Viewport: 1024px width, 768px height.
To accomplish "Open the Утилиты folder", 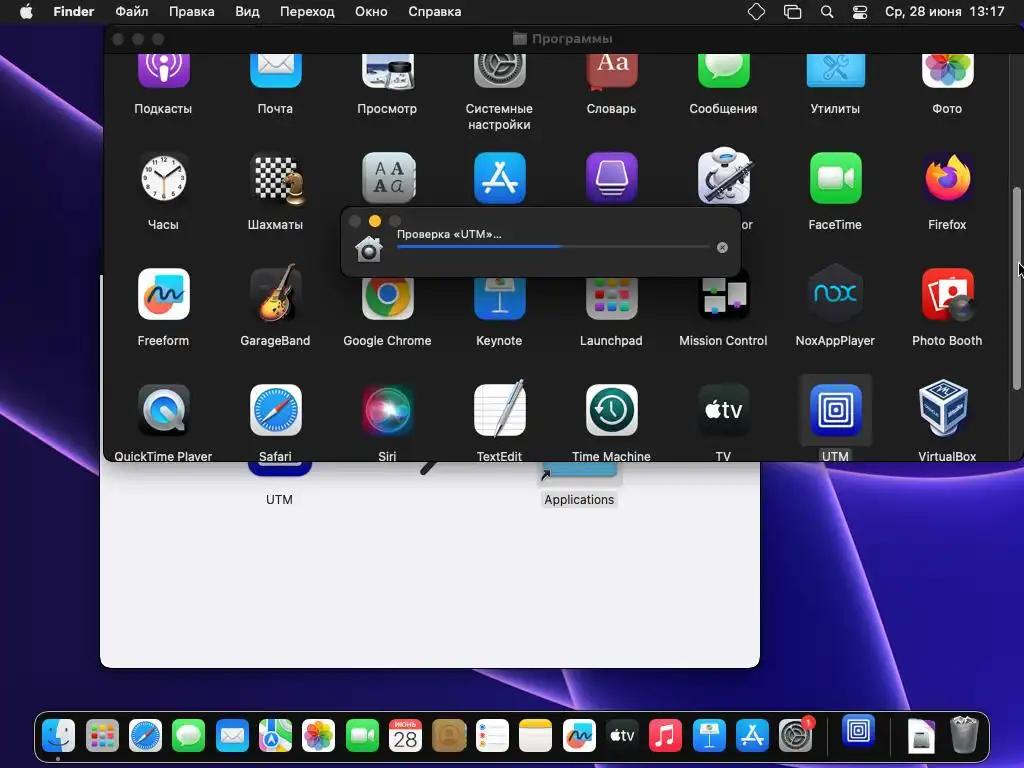I will click(x=836, y=71).
